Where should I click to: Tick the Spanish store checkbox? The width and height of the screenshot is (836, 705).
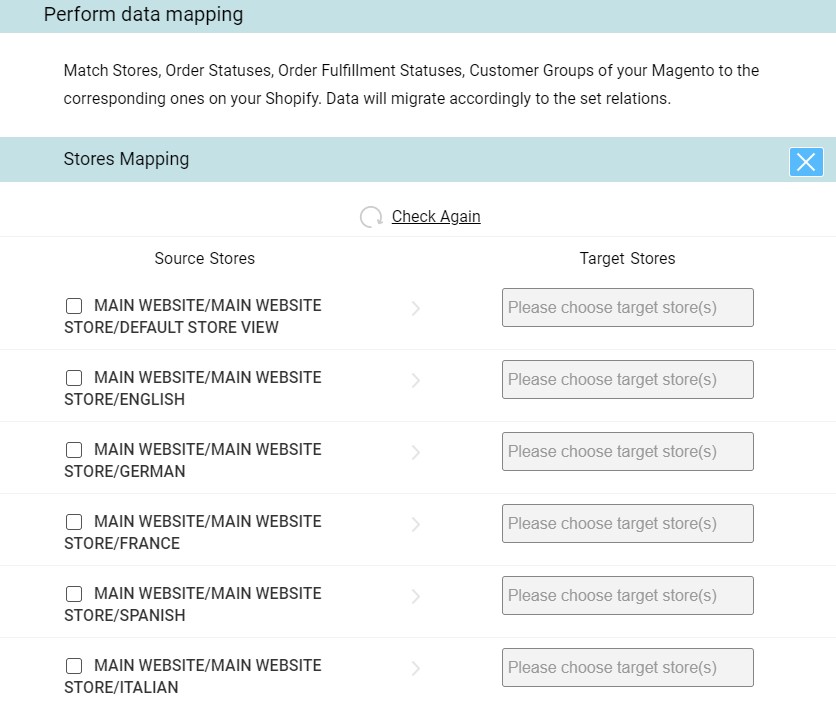point(74,594)
